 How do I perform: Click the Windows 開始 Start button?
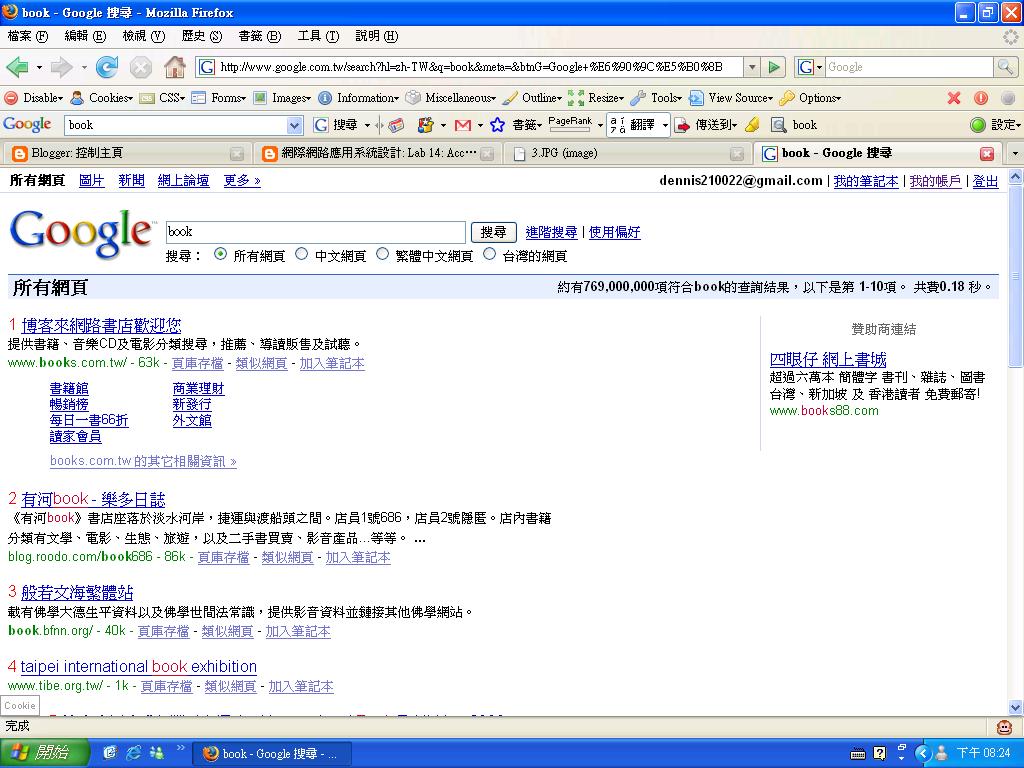[x=44, y=753]
